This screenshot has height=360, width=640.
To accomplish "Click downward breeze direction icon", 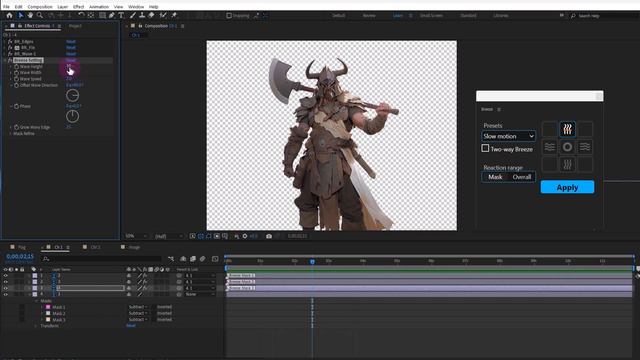I will click(567, 164).
